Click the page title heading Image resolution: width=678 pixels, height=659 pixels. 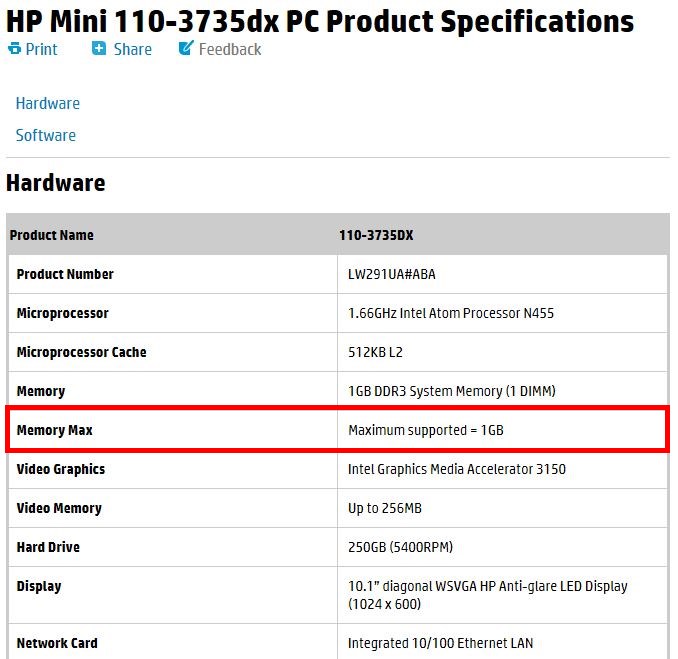320,21
